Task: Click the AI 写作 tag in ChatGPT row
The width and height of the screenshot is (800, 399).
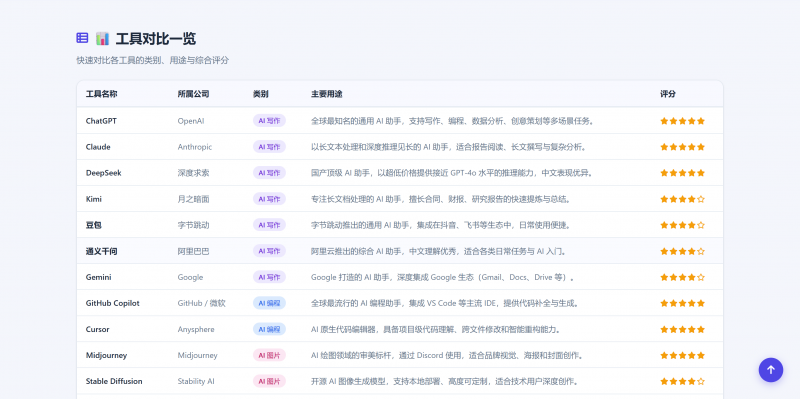Action: 269,121
